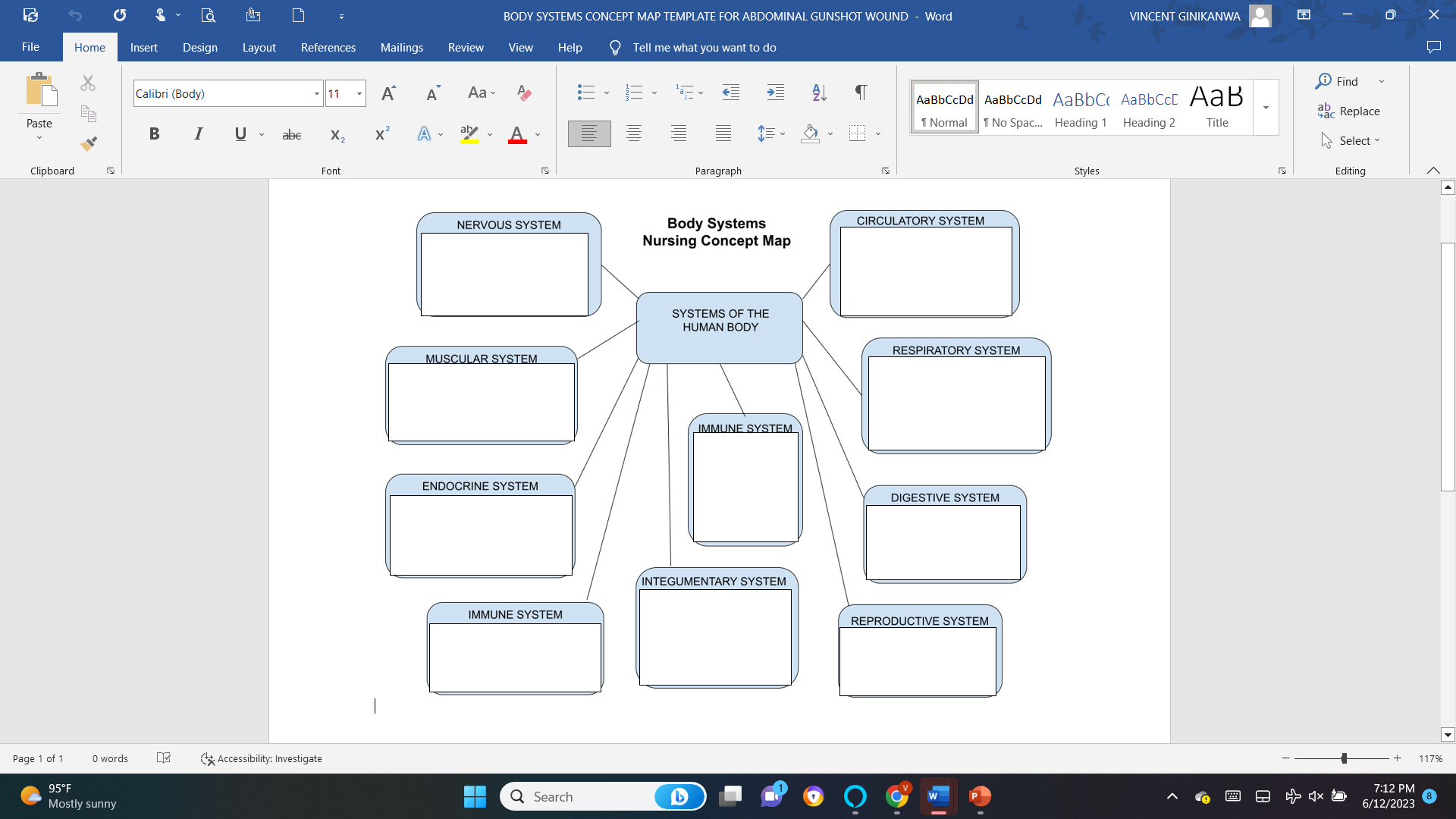Click the Replace button in Editing group
The width and height of the screenshot is (1456, 819).
[1357, 111]
